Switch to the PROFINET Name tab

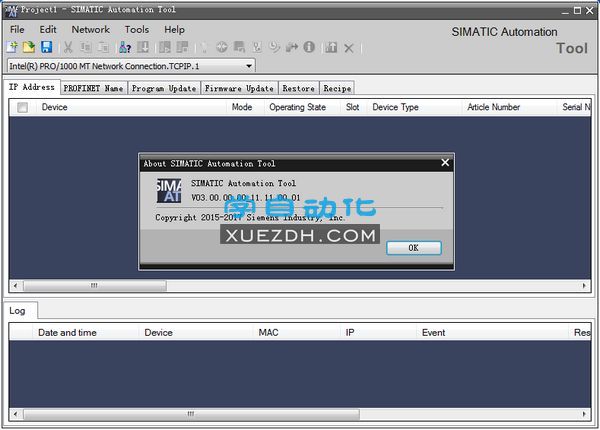tap(93, 88)
